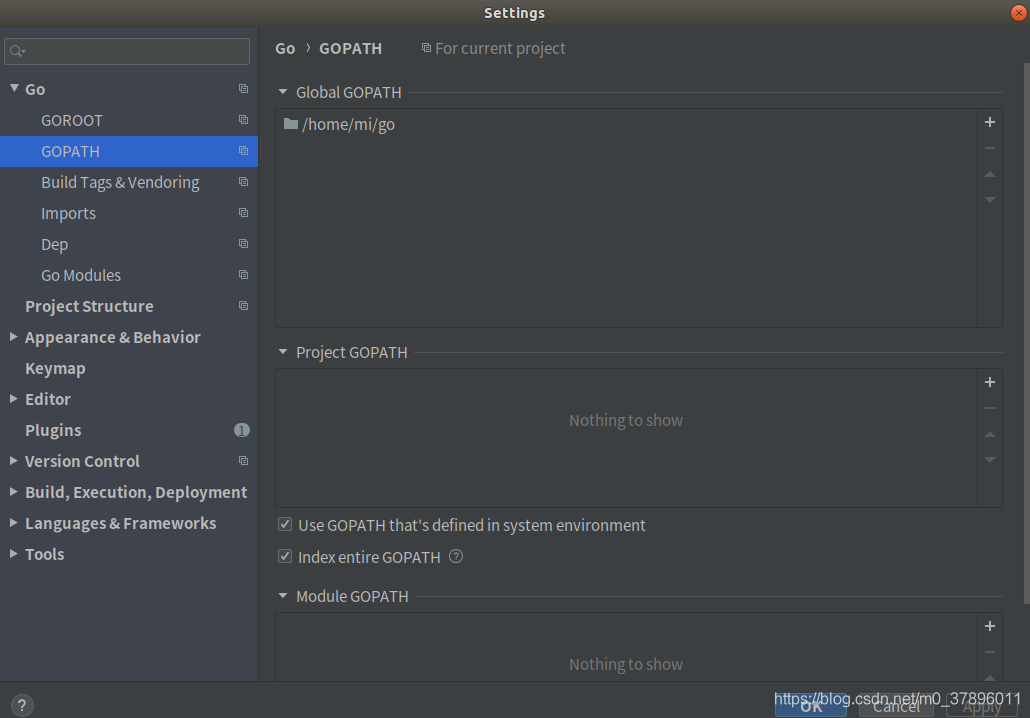Click the current-project pin icon beside GOROOT entry
The height and width of the screenshot is (718, 1030).
(x=243, y=120)
